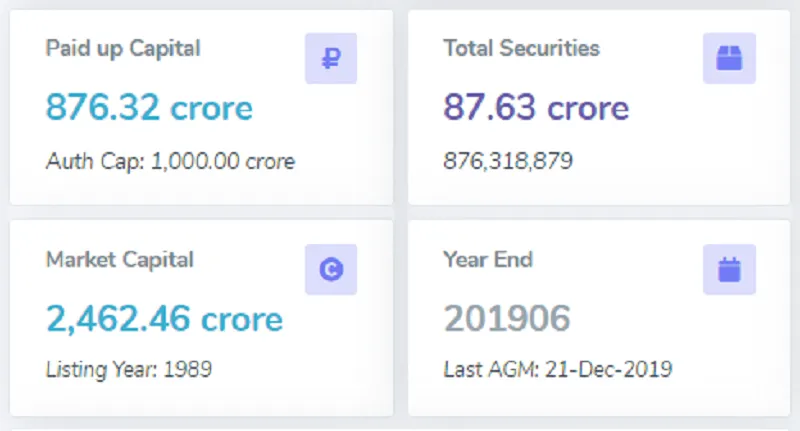The image size is (800, 431).
Task: Click the 876,318,879 securities count
Action: pos(508,161)
